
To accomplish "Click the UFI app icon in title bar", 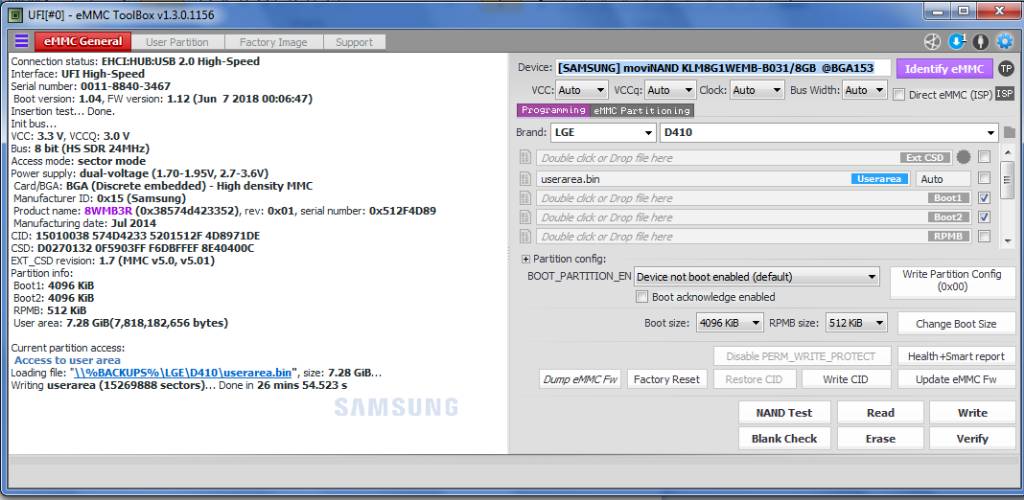I will (15, 14).
